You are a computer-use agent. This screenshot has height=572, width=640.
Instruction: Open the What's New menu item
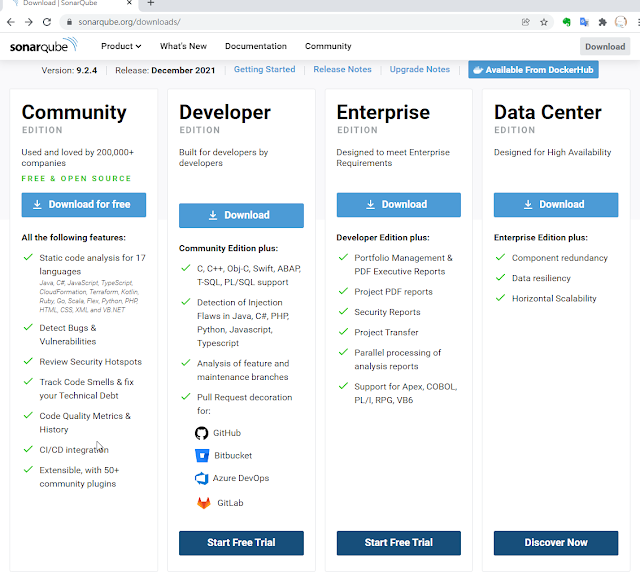click(183, 46)
